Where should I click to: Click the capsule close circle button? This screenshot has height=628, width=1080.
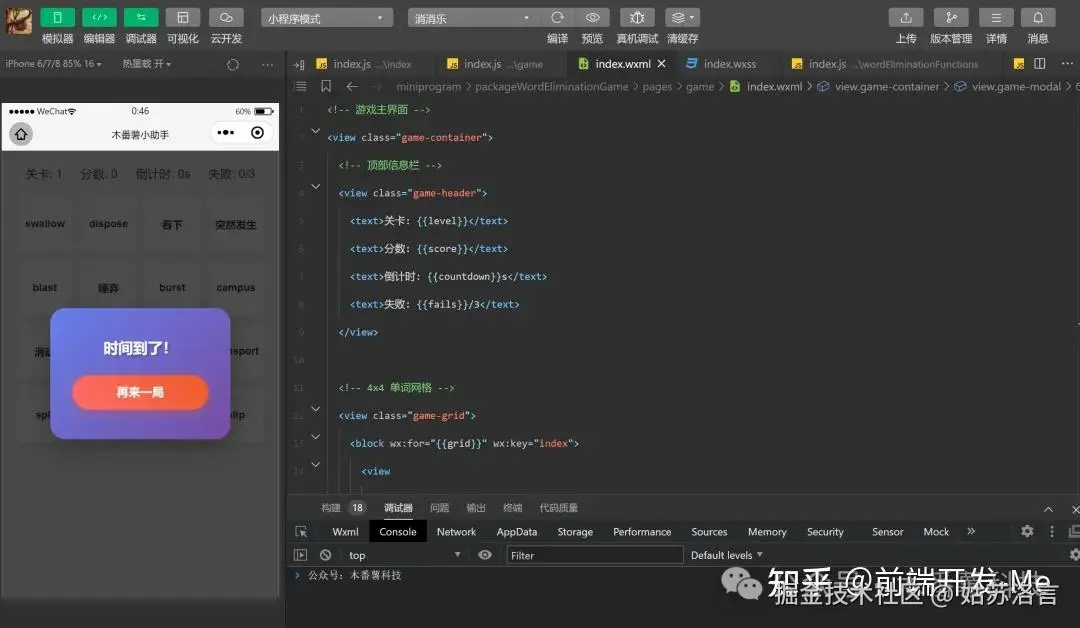click(258, 132)
